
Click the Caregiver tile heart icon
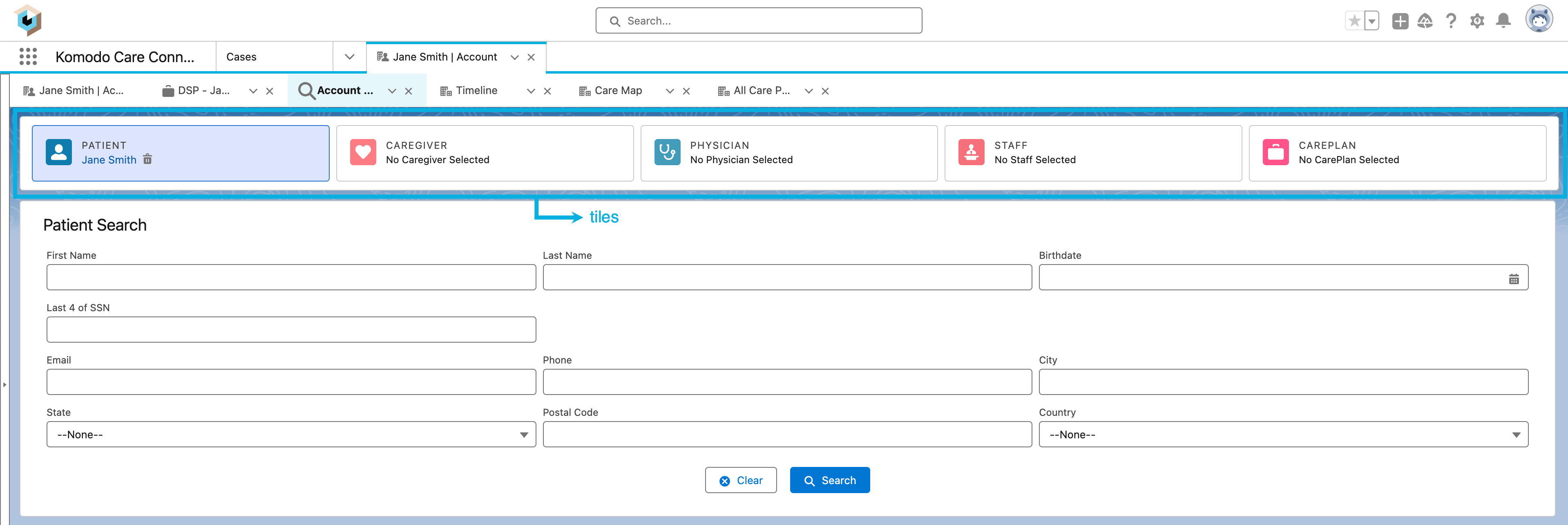[x=363, y=152]
